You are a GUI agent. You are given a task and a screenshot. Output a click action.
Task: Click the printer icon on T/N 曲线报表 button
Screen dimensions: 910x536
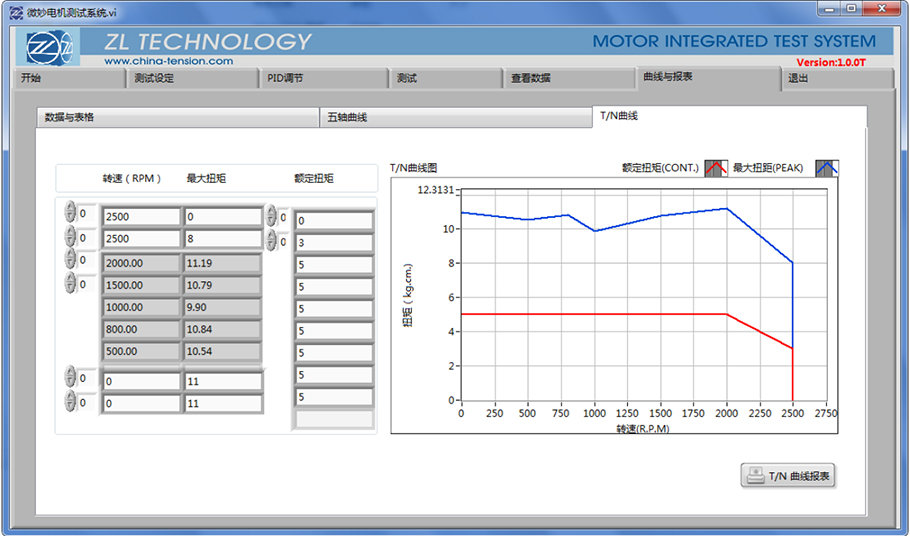click(x=755, y=476)
